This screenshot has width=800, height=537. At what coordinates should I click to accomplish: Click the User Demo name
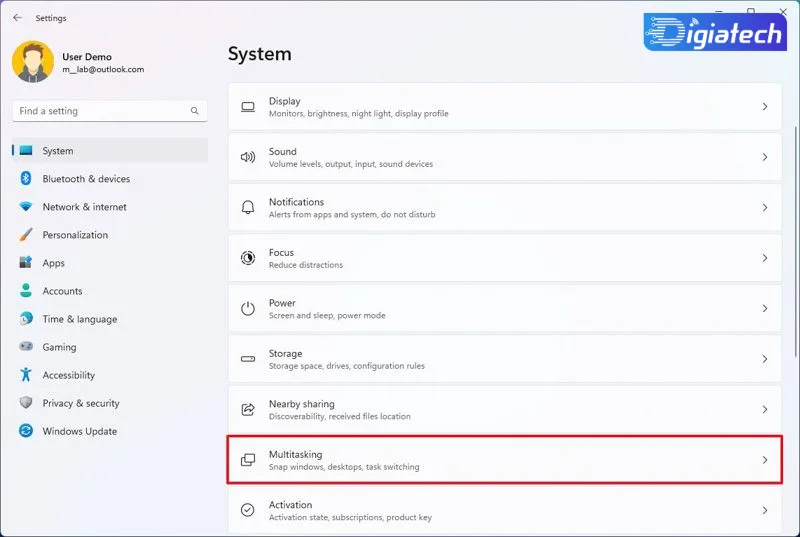click(x=87, y=57)
